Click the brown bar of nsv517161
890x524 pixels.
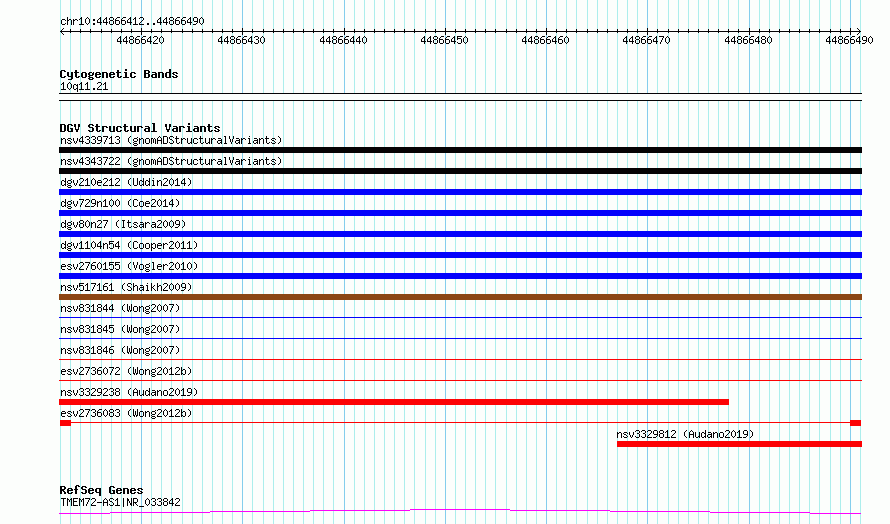460,297
